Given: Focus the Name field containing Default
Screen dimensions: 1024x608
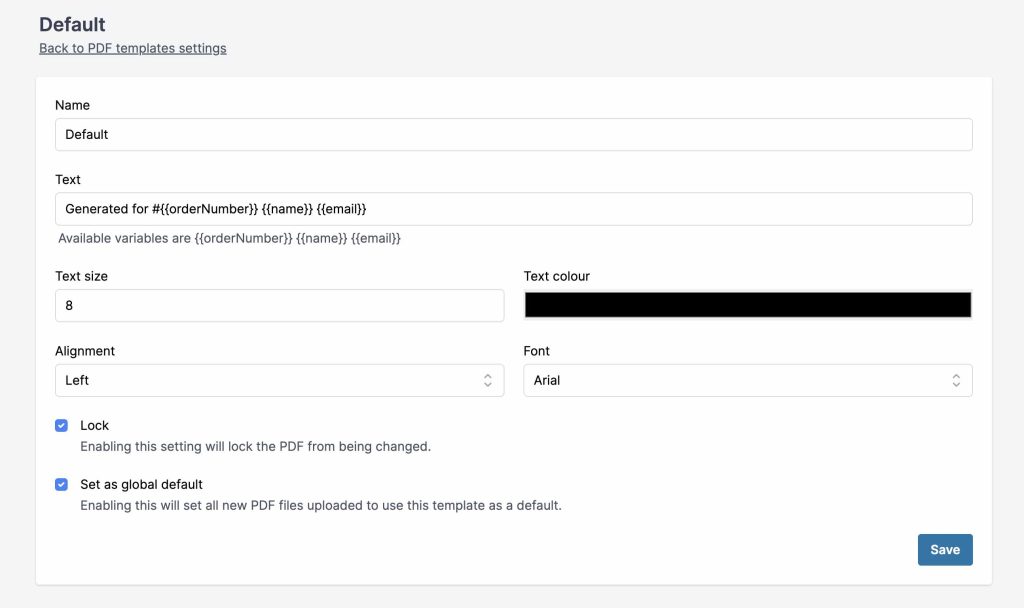Looking at the screenshot, I should [513, 135].
